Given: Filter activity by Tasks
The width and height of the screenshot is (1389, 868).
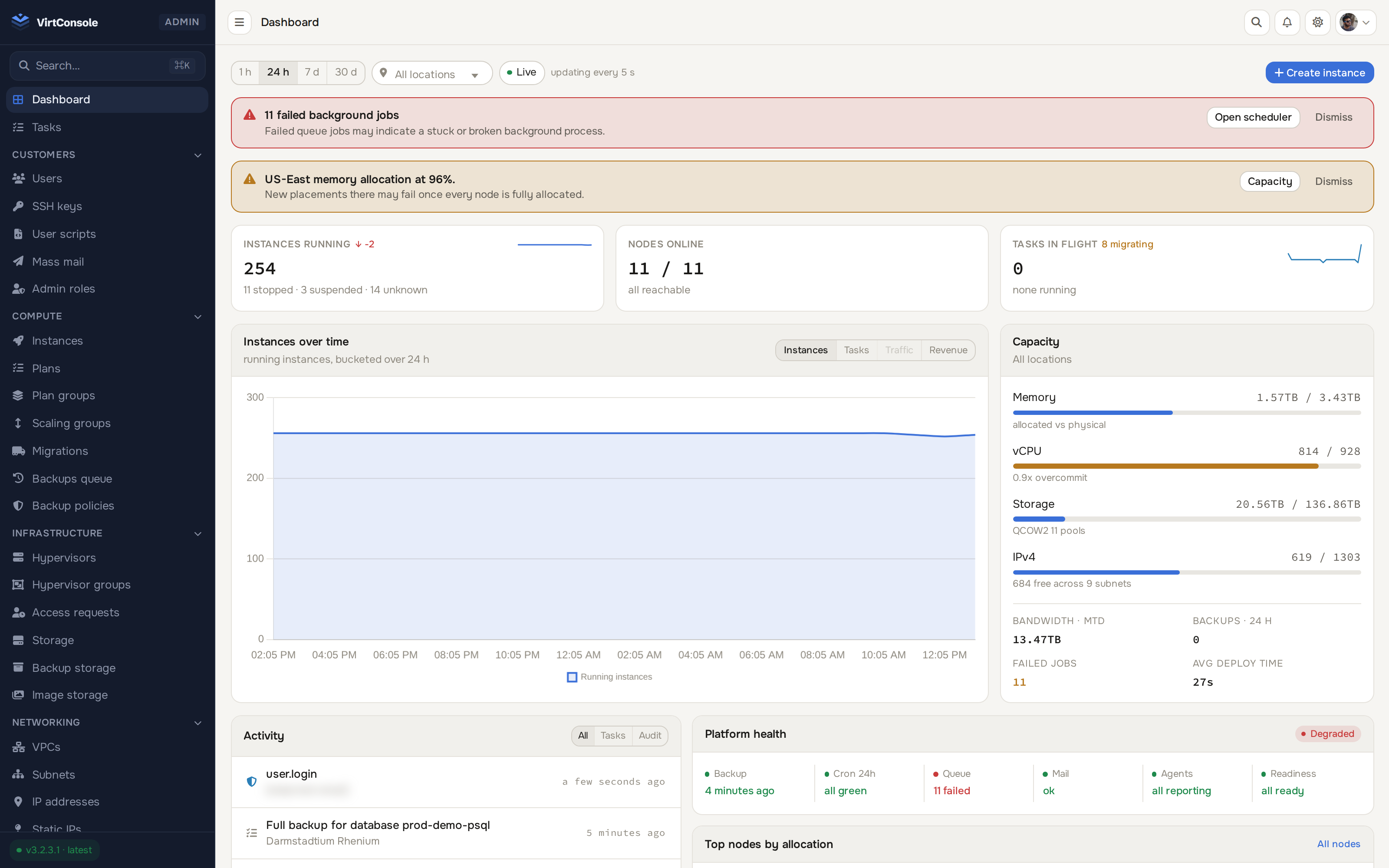Looking at the screenshot, I should coord(612,735).
